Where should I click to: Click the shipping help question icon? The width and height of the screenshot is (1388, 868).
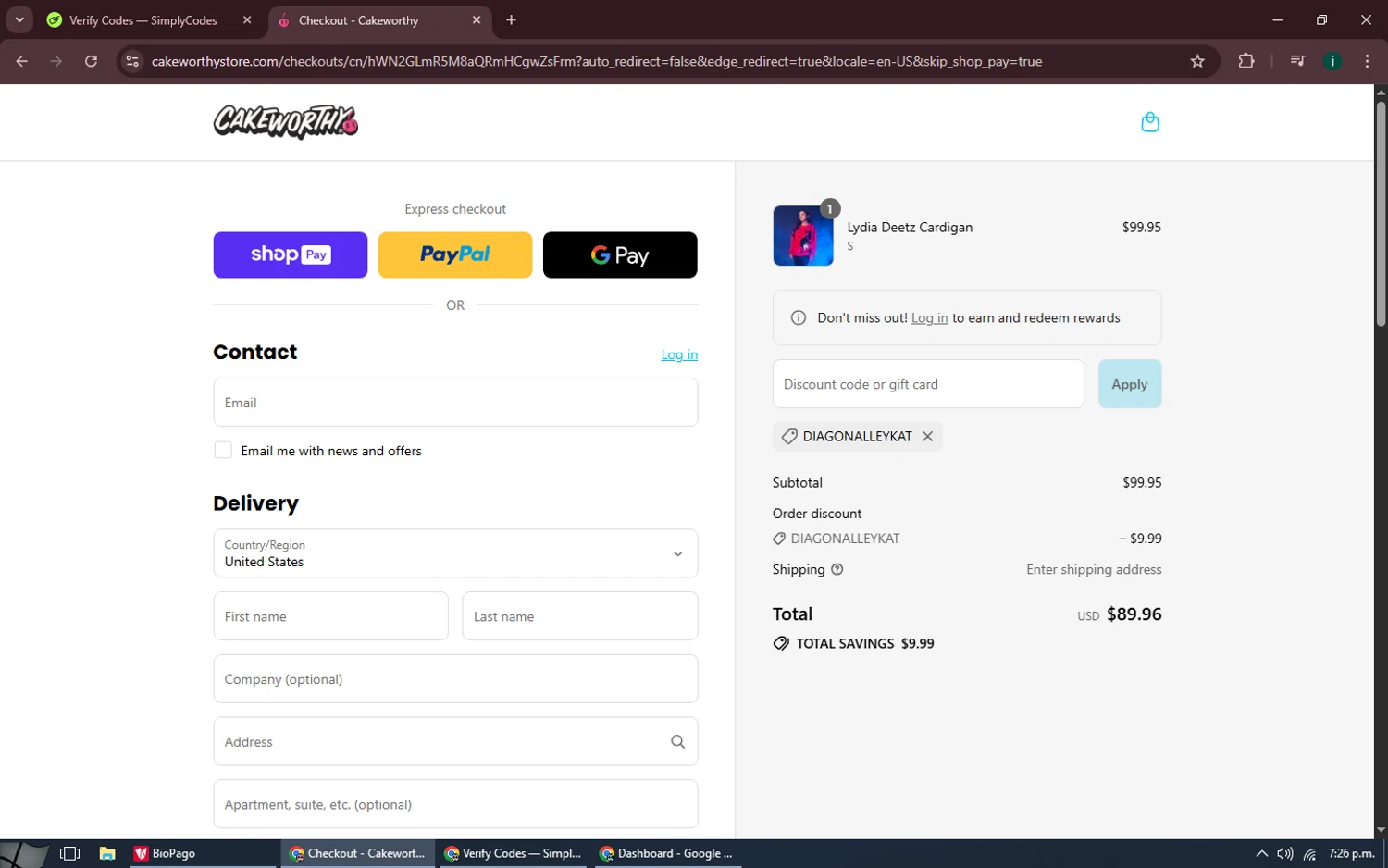[x=837, y=569]
